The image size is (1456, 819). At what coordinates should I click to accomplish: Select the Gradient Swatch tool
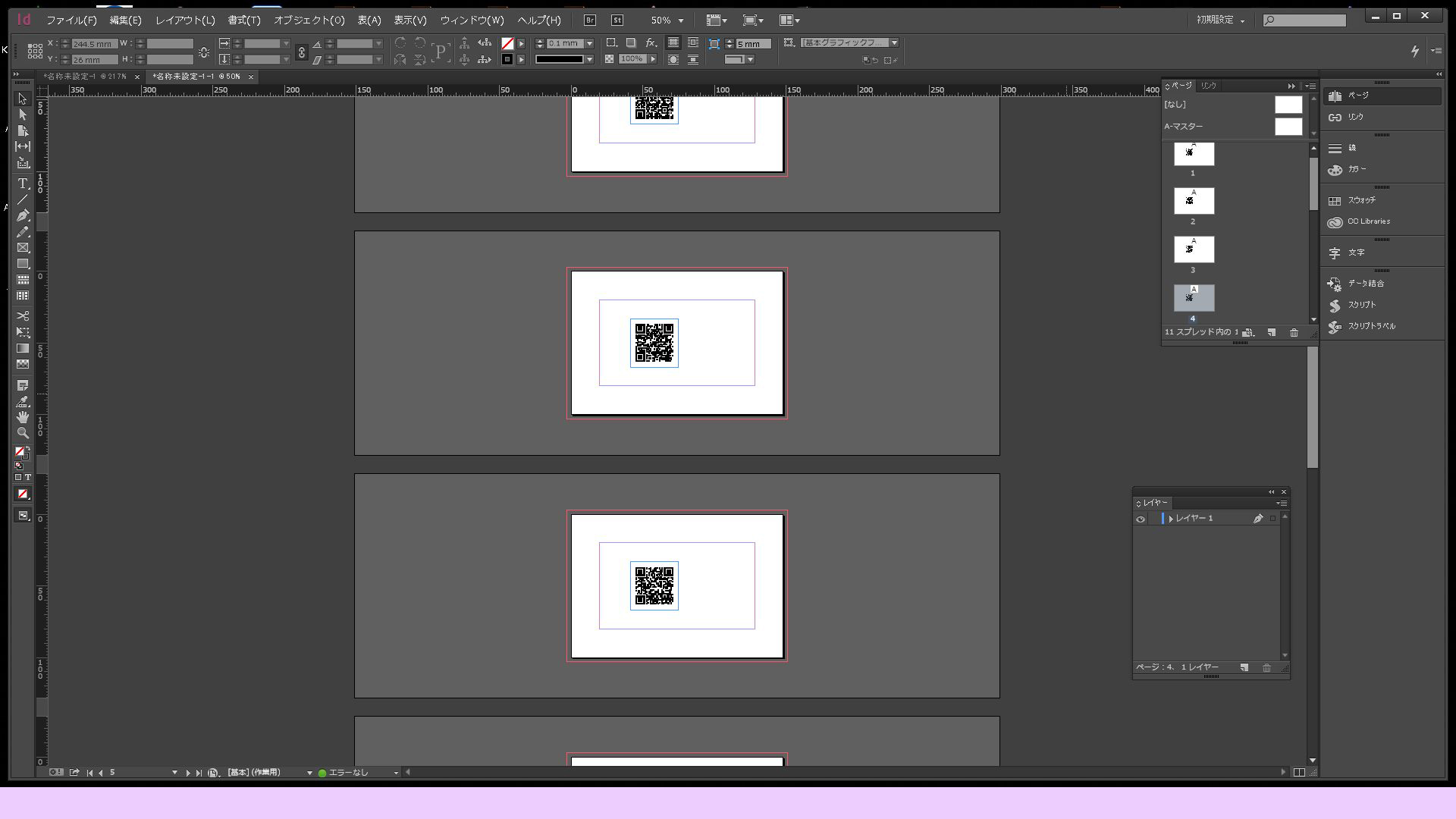tap(23, 348)
